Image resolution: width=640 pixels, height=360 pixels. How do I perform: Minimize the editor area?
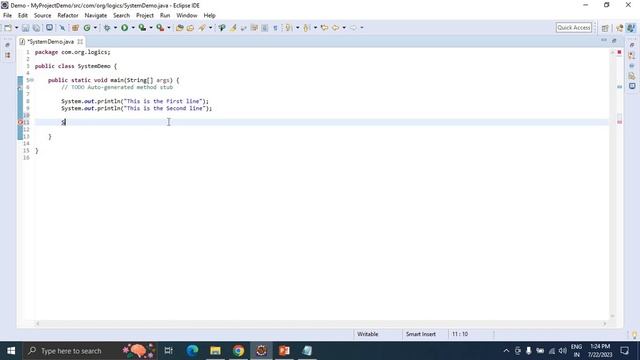604,40
